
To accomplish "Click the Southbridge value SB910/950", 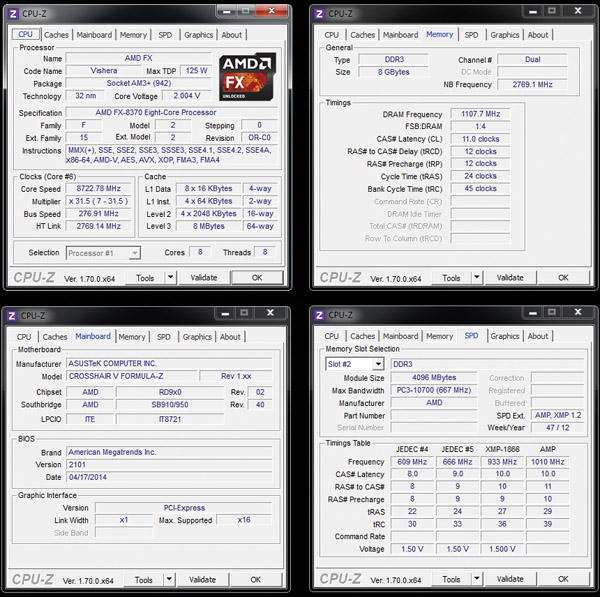I will tap(170, 405).
